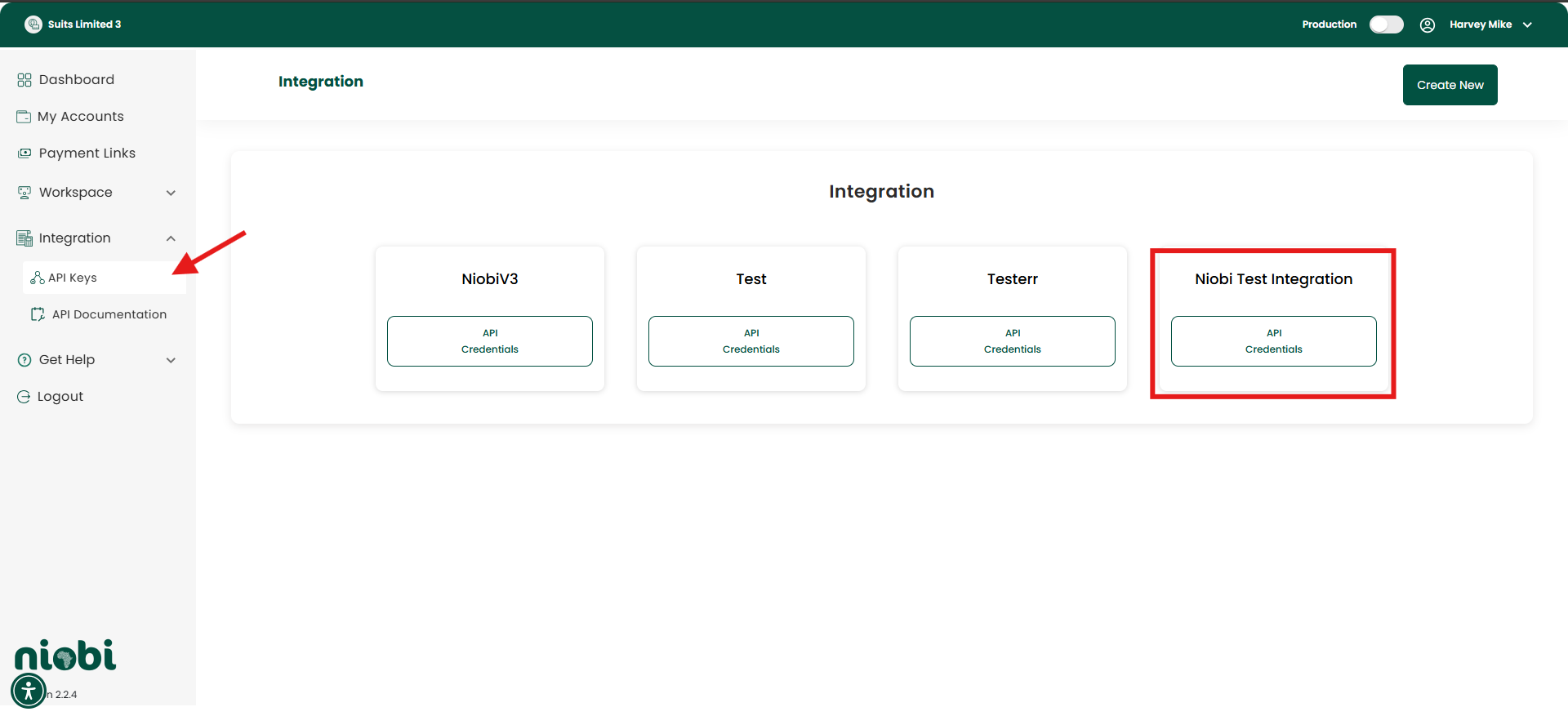This screenshot has height=716, width=1568.
Task: Click the Payment Links icon
Action: click(24, 153)
